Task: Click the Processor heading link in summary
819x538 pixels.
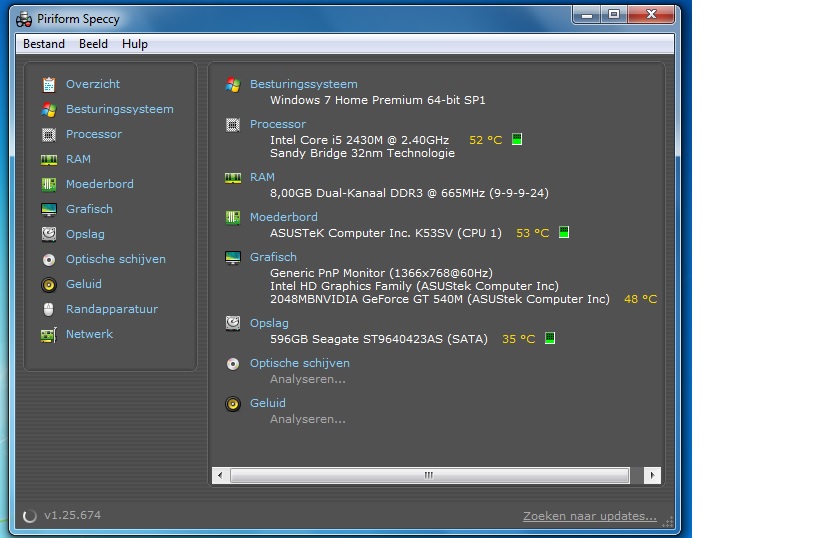Action: coord(278,124)
